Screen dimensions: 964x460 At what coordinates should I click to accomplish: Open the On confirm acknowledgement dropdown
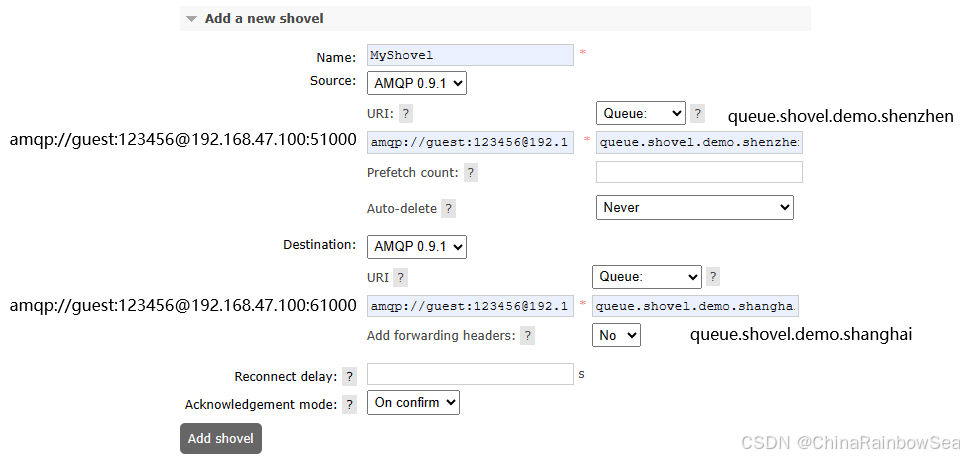click(413, 403)
